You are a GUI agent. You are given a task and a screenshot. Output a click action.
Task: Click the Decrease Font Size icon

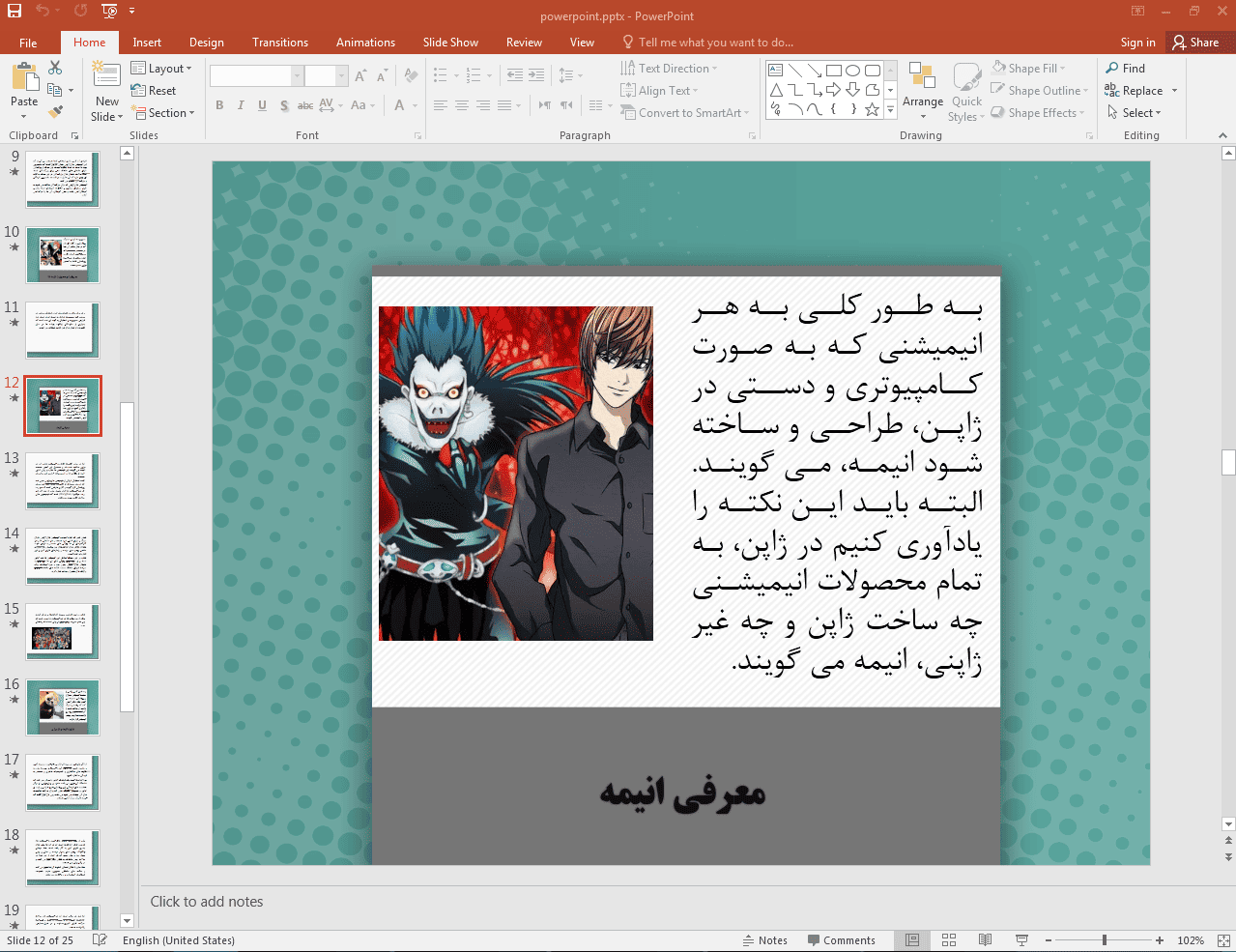(x=382, y=75)
